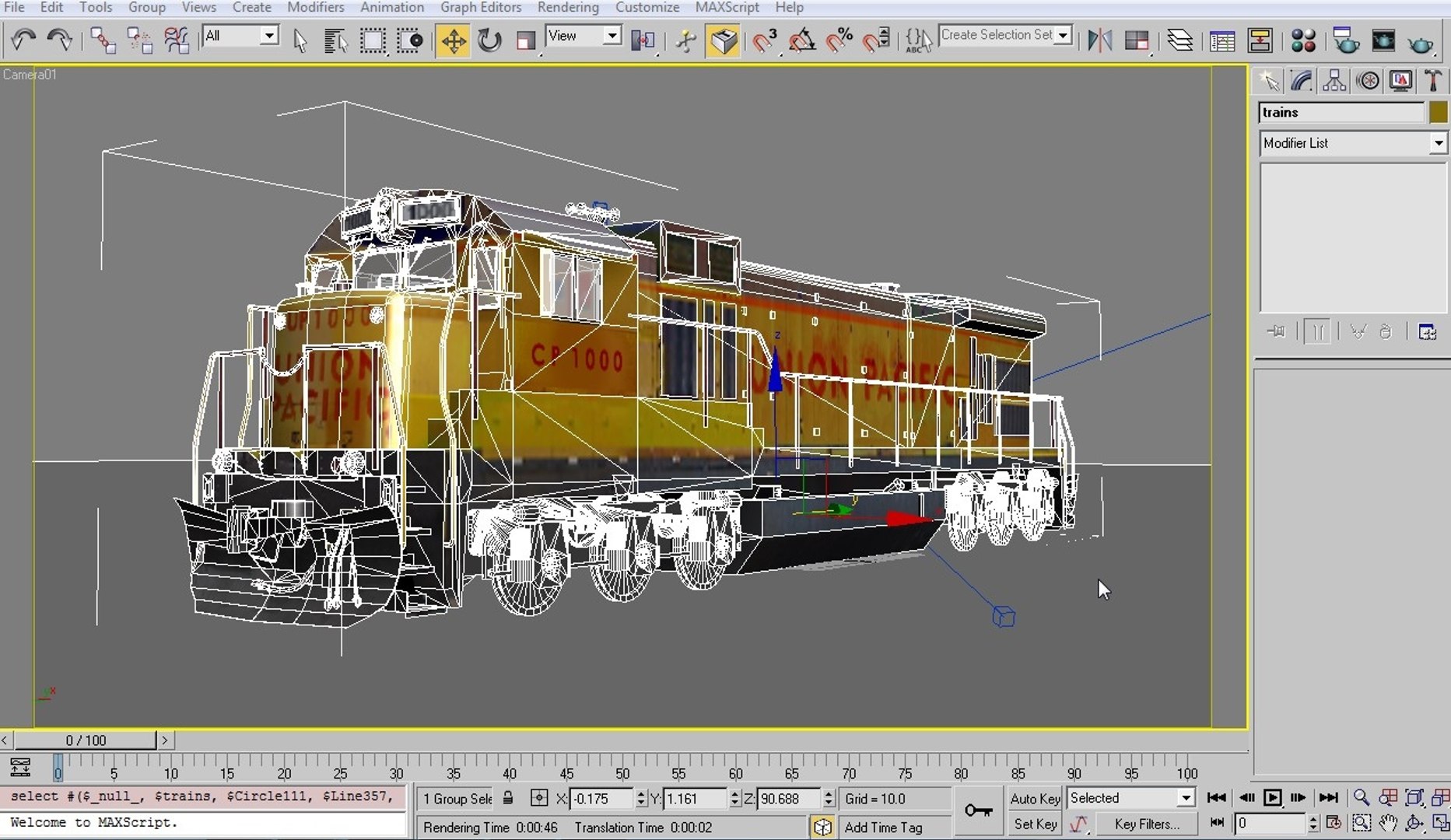Toggle the Auto Key button

pyautogui.click(x=1035, y=799)
